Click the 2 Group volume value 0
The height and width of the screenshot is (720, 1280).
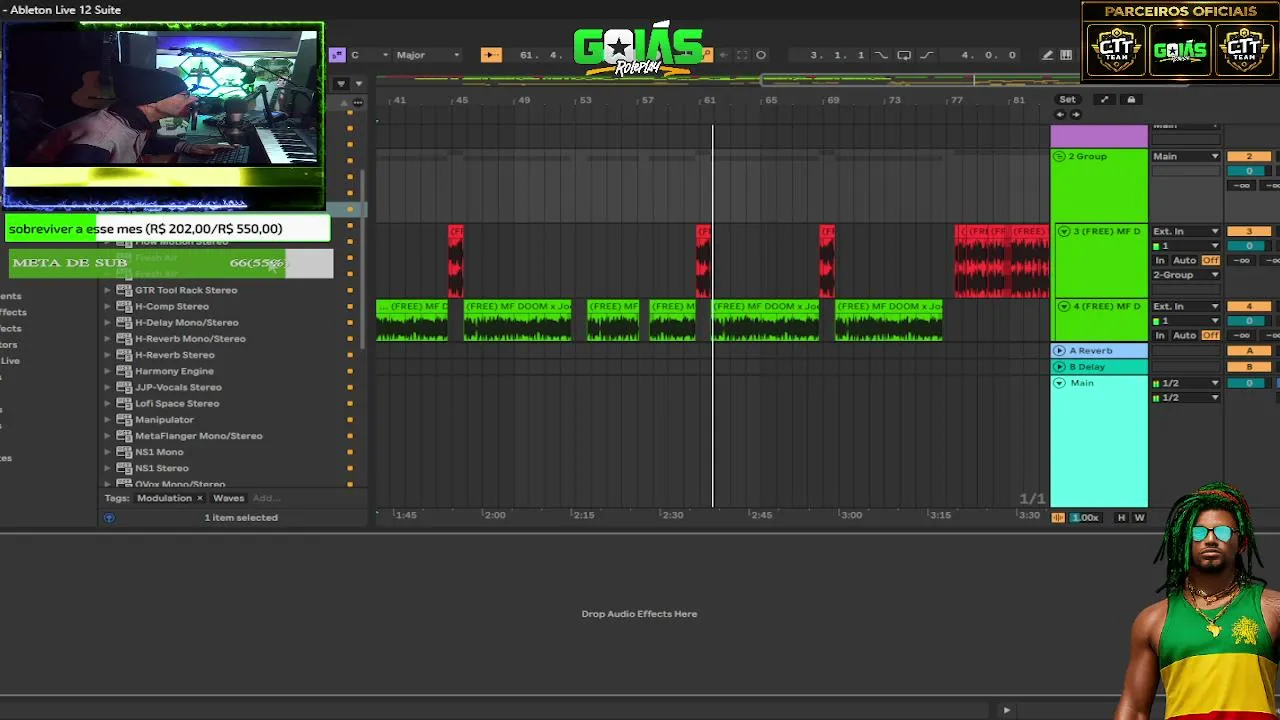1248,171
